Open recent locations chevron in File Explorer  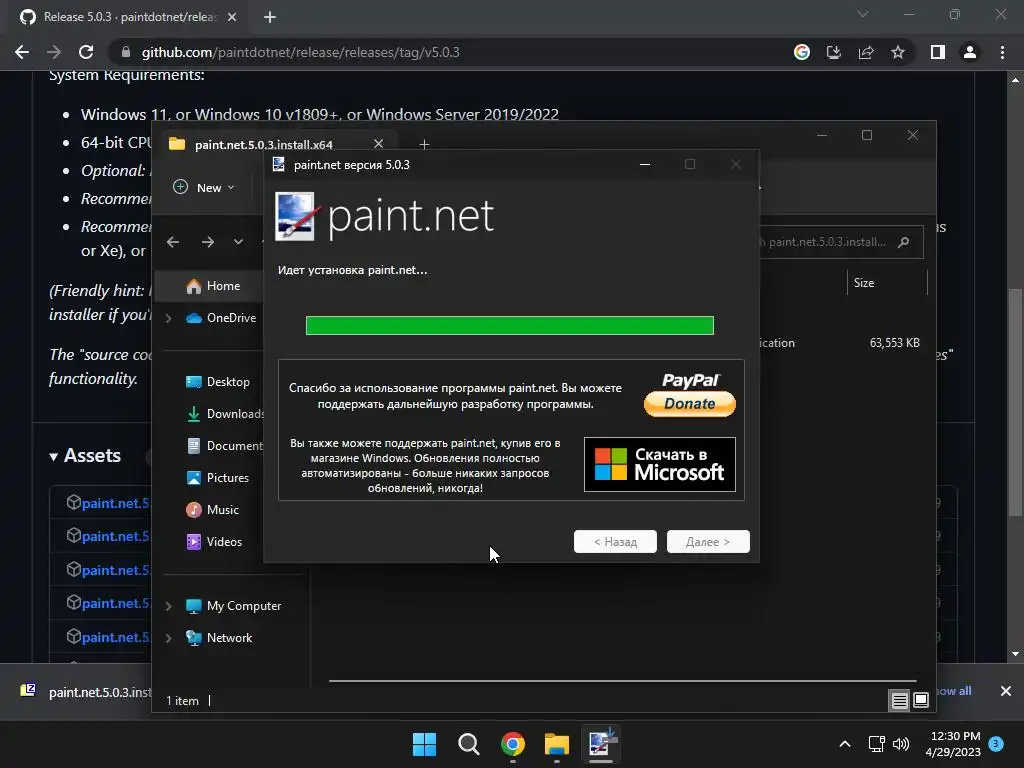coord(238,242)
